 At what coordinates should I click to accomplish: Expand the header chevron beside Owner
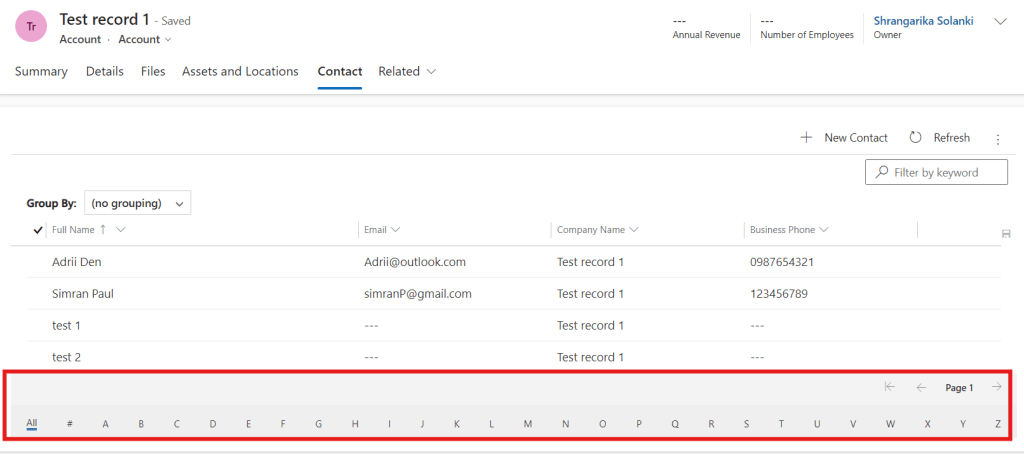(x=999, y=21)
